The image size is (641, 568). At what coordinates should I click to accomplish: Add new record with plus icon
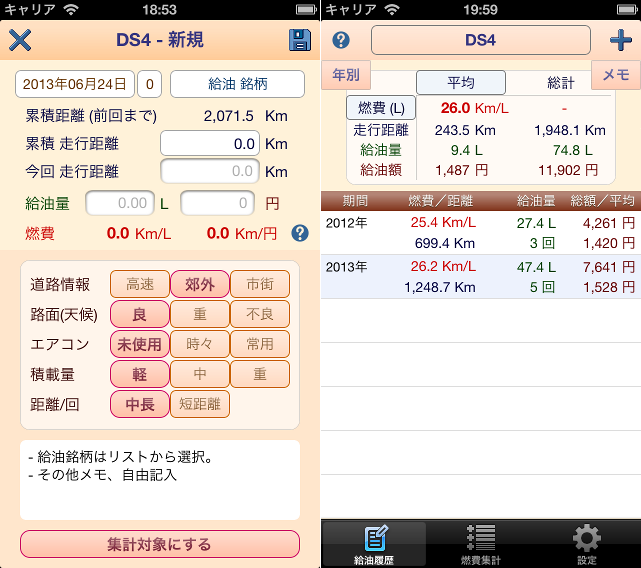click(x=621, y=41)
